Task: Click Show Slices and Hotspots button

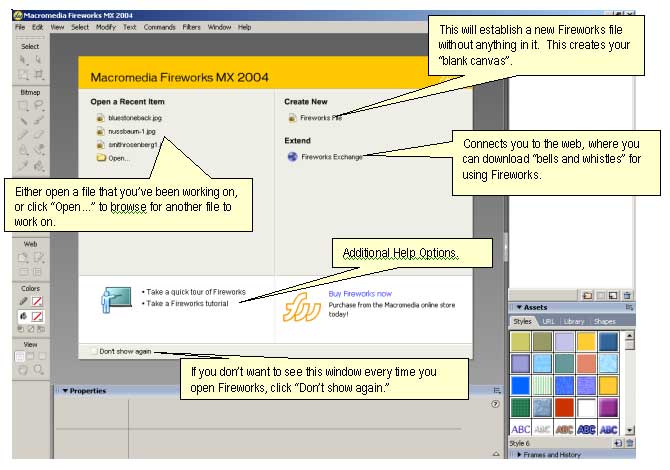Action: coord(38,272)
